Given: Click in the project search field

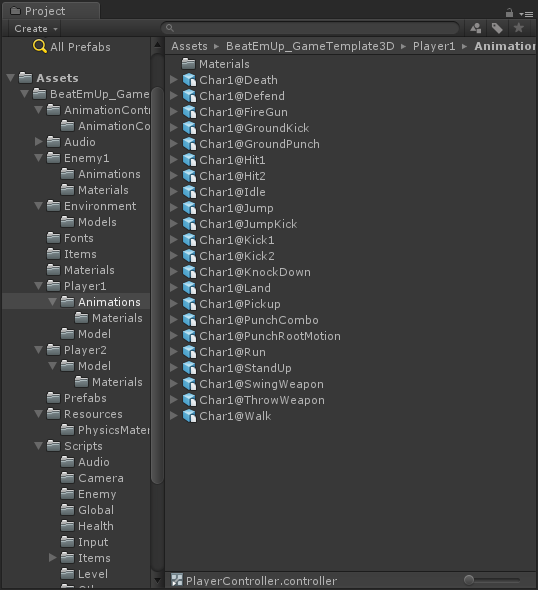Looking at the screenshot, I should pyautogui.click(x=310, y=28).
